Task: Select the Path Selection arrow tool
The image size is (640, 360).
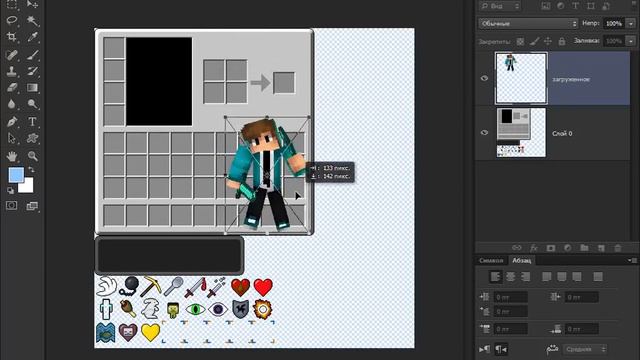Action: (x=12, y=138)
